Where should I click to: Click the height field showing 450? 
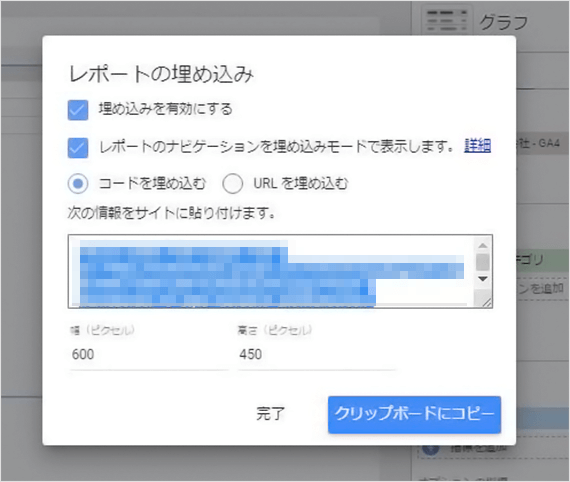317,354
